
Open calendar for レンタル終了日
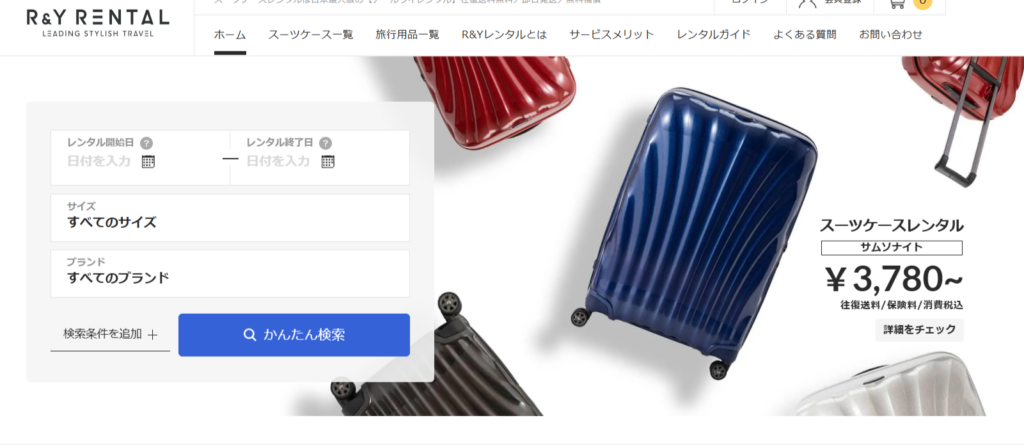click(x=328, y=161)
